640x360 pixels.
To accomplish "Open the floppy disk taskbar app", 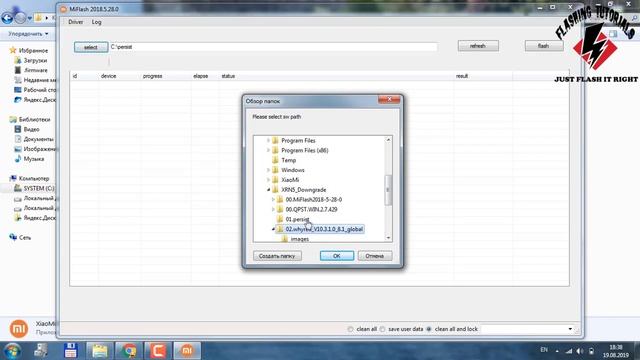I will [71, 351].
